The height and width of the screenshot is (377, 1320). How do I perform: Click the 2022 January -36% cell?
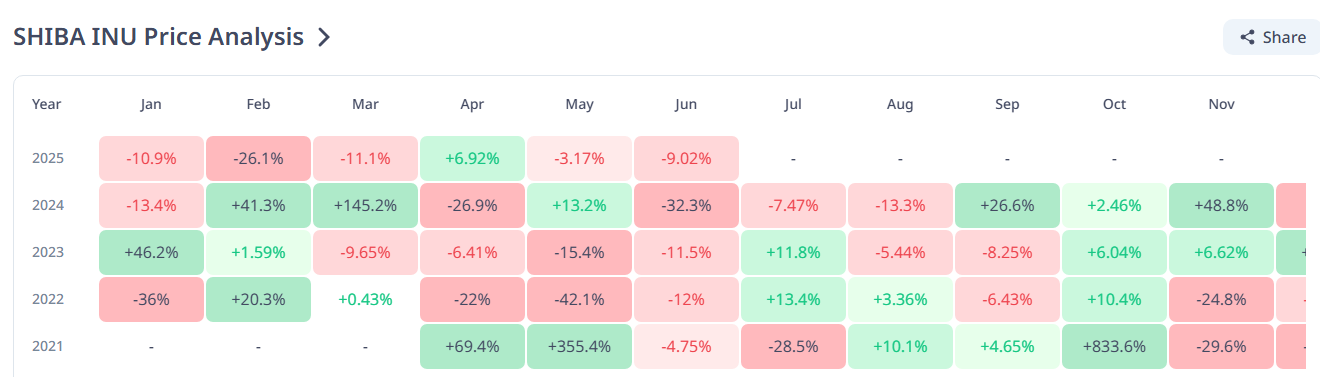click(152, 300)
